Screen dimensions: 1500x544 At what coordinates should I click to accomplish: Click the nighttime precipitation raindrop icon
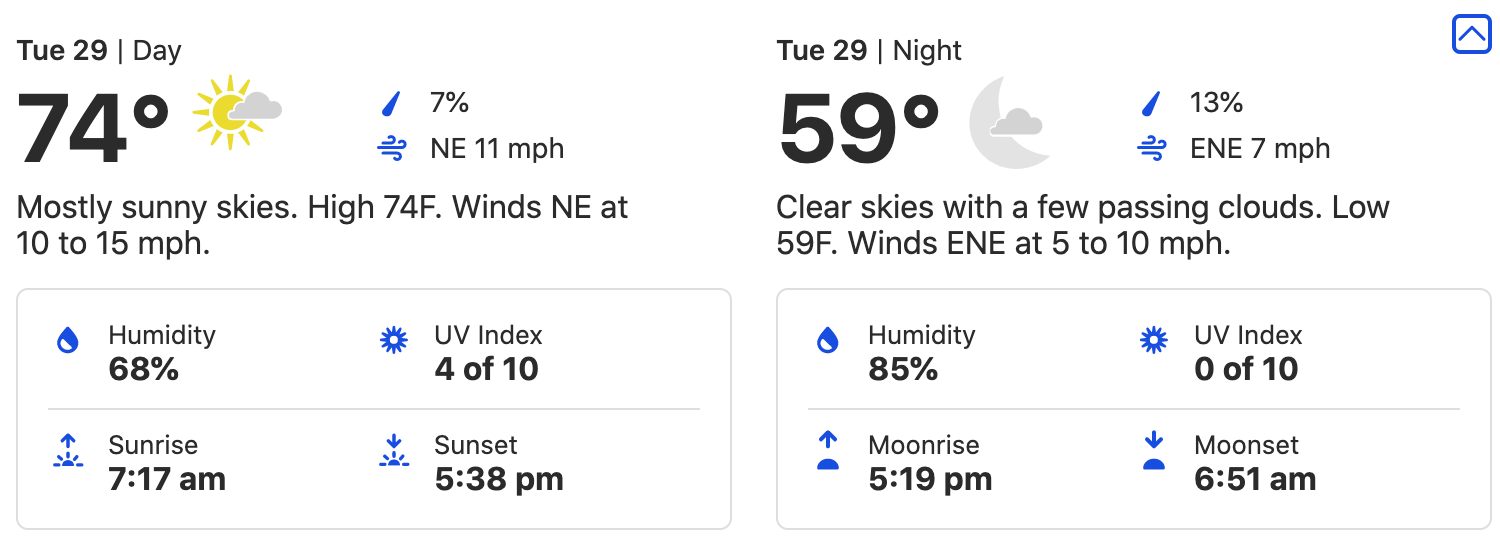(1152, 103)
